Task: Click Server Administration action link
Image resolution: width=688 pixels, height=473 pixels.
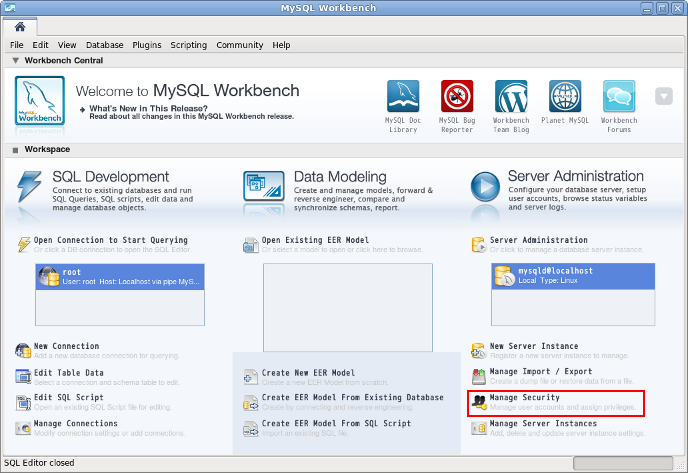Action: click(538, 240)
